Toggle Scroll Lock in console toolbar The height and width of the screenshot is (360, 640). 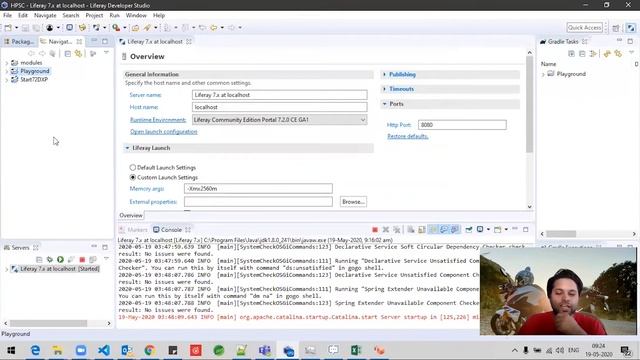point(422,230)
